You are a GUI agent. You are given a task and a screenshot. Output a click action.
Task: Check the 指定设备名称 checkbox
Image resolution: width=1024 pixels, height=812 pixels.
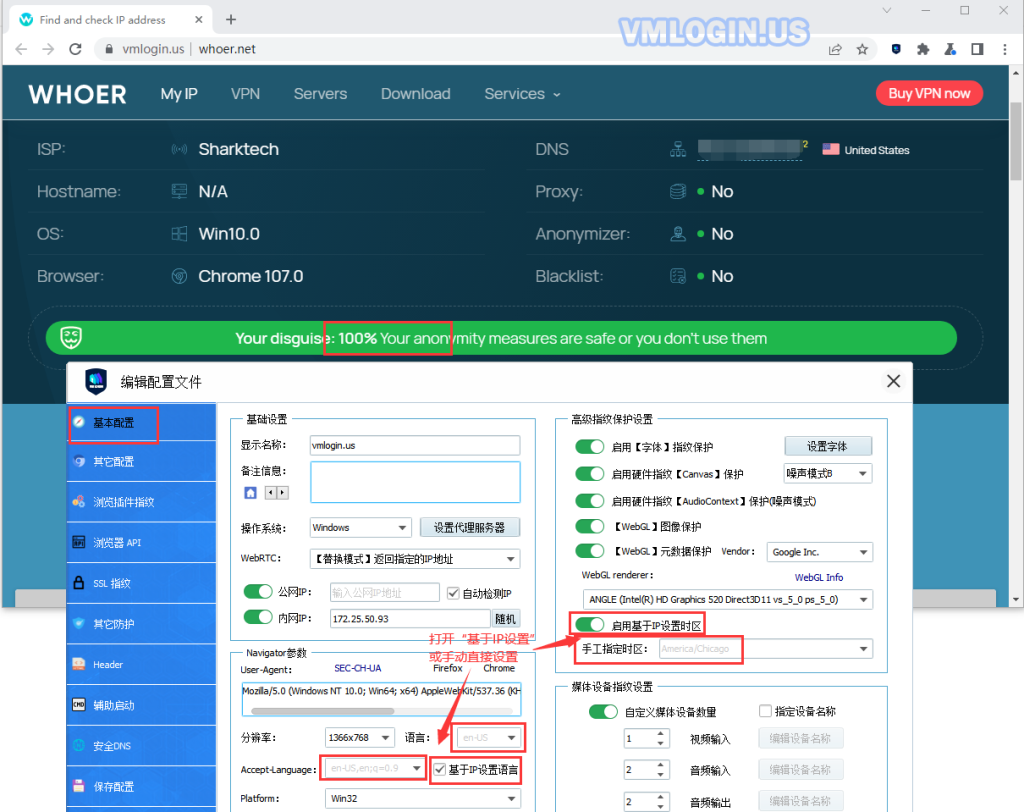coord(765,711)
